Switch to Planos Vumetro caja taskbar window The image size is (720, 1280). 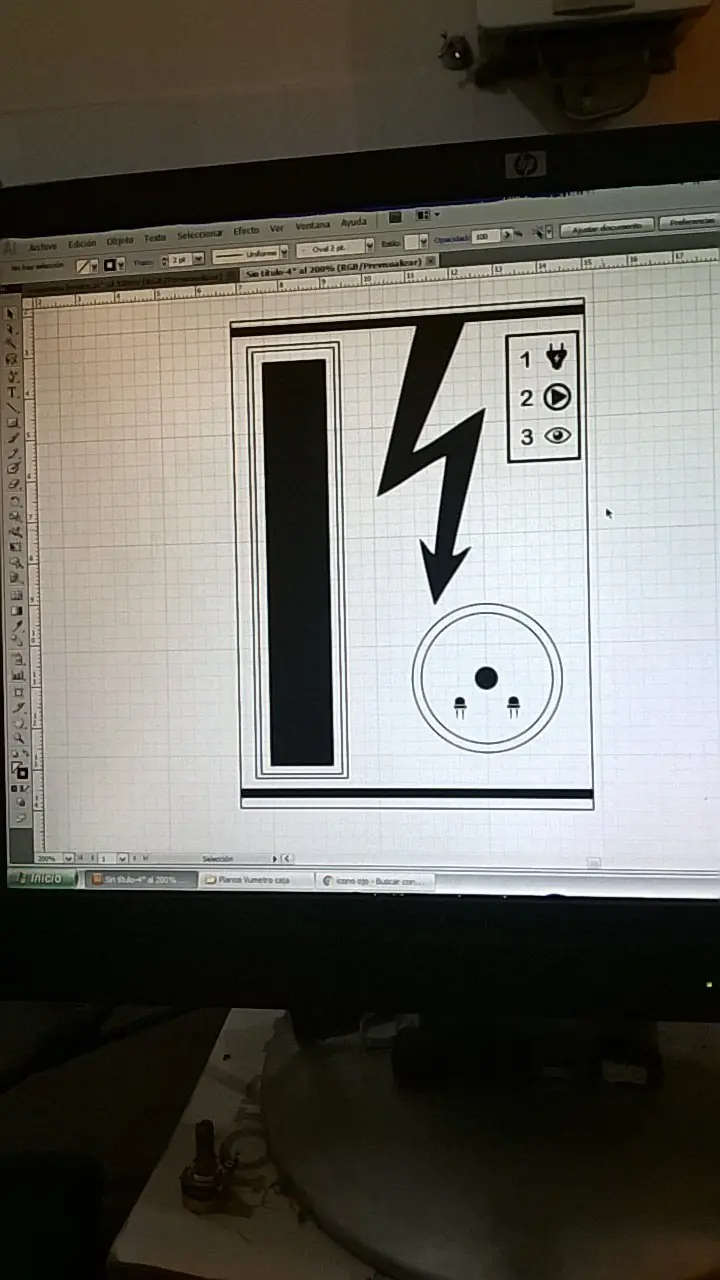(255, 880)
